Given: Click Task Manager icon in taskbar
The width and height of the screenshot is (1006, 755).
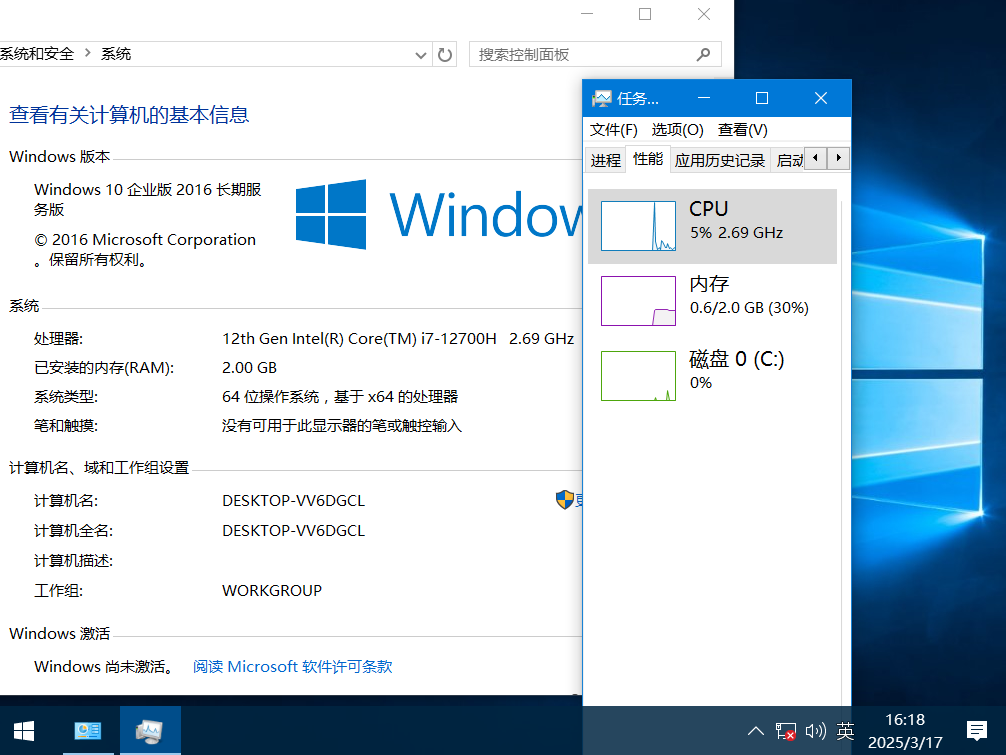Looking at the screenshot, I should pyautogui.click(x=150, y=731).
